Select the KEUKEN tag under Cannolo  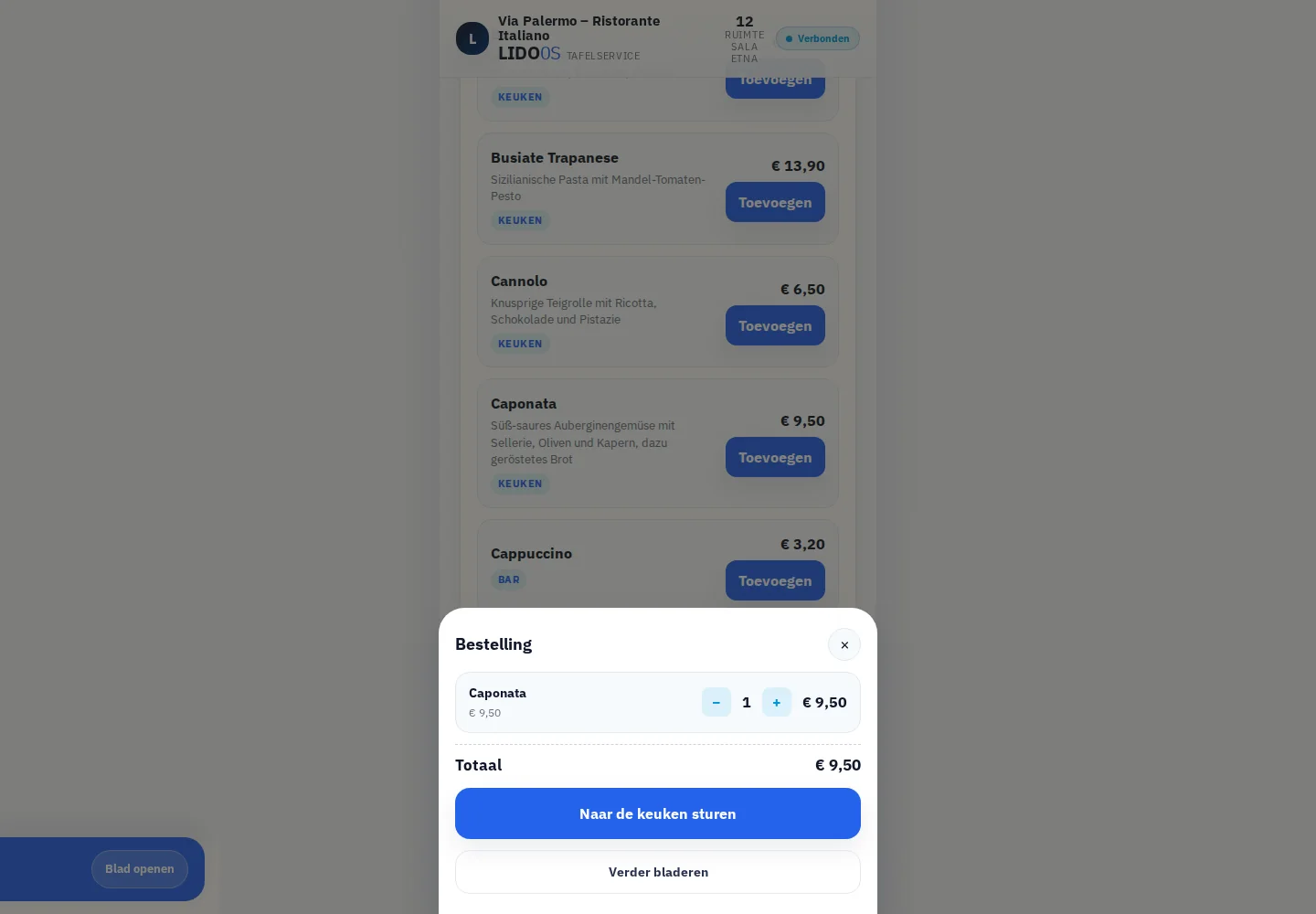click(520, 344)
